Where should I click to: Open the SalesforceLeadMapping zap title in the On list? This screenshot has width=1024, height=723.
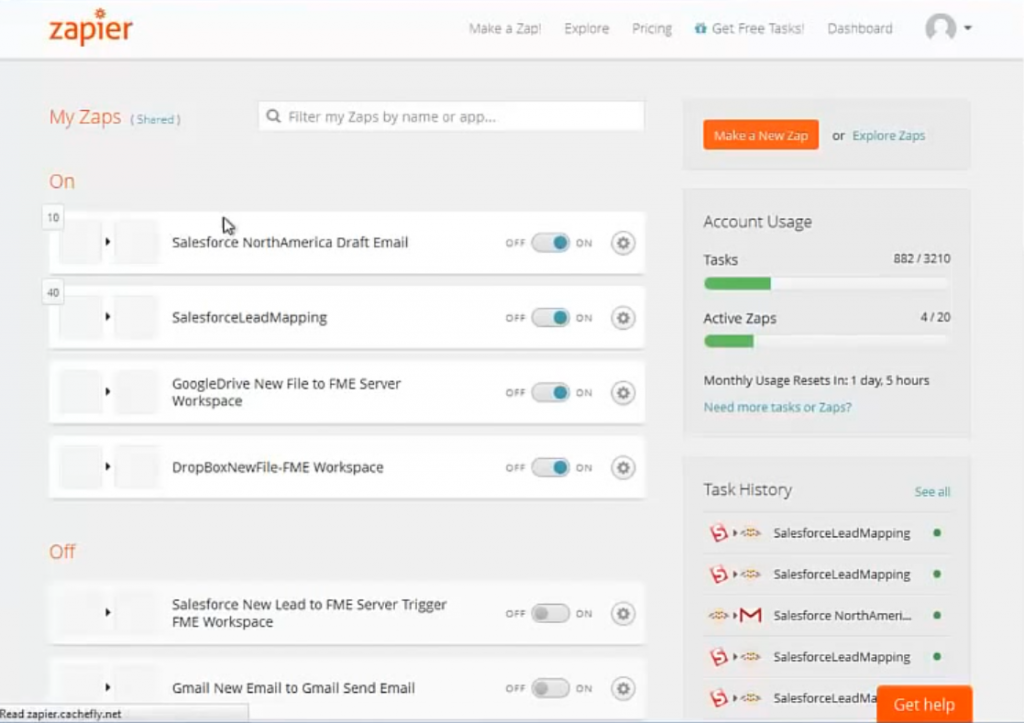[x=249, y=317]
